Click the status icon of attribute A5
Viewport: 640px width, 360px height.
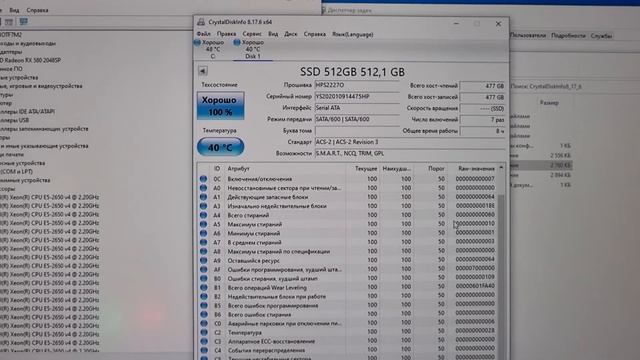pyautogui.click(x=203, y=224)
